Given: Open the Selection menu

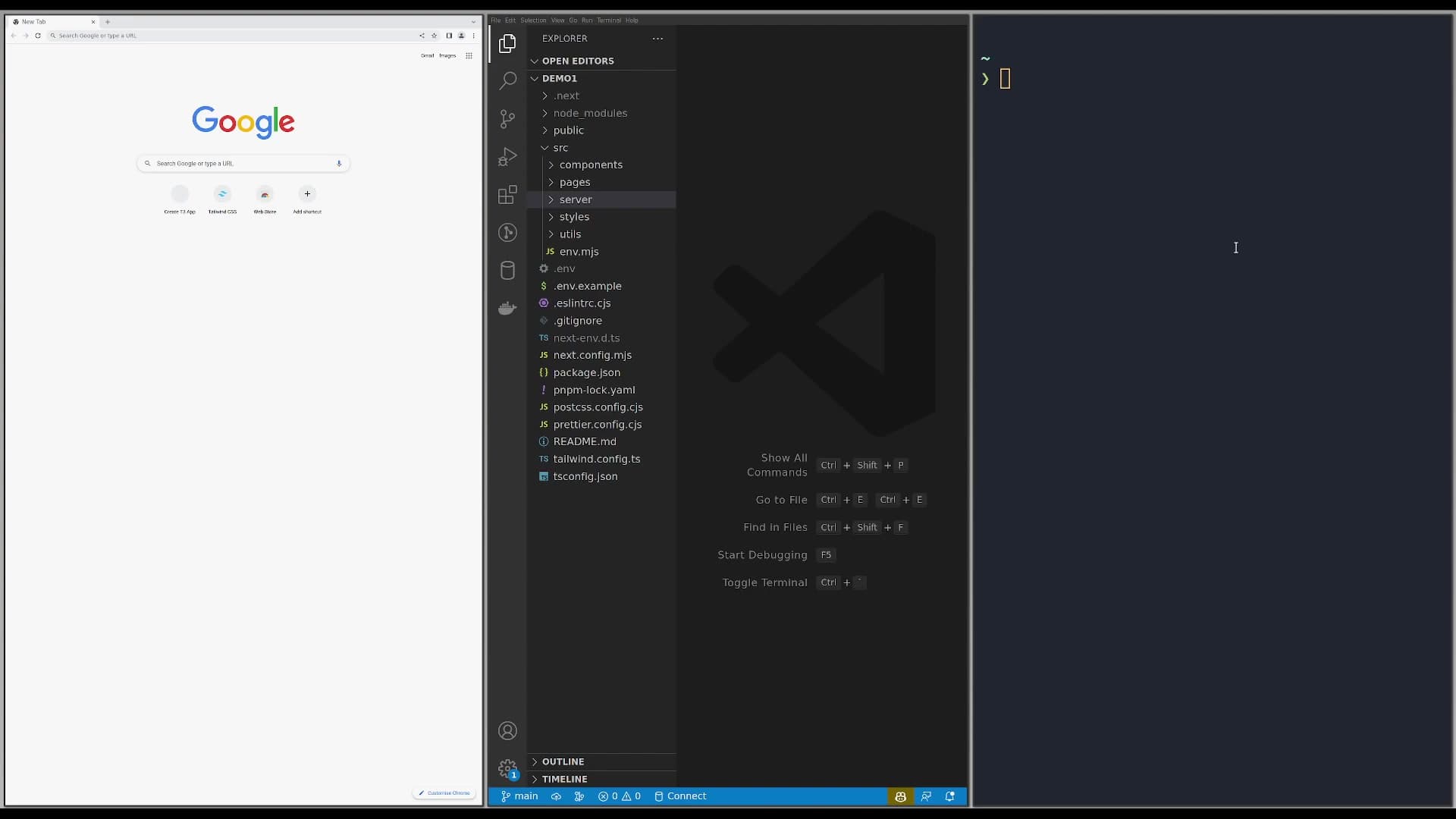Looking at the screenshot, I should [533, 20].
